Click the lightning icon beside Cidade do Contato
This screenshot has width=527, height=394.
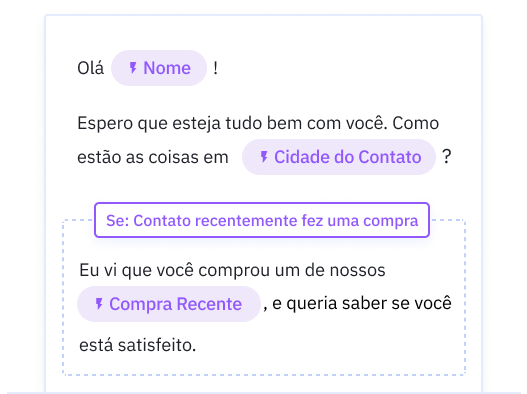point(264,157)
